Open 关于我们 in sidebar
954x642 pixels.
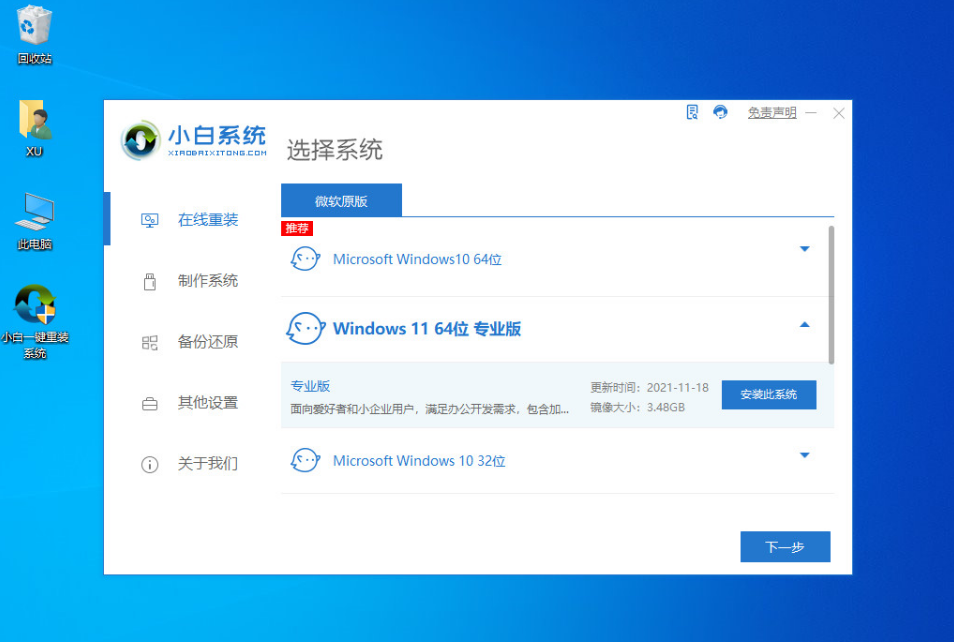(x=207, y=464)
